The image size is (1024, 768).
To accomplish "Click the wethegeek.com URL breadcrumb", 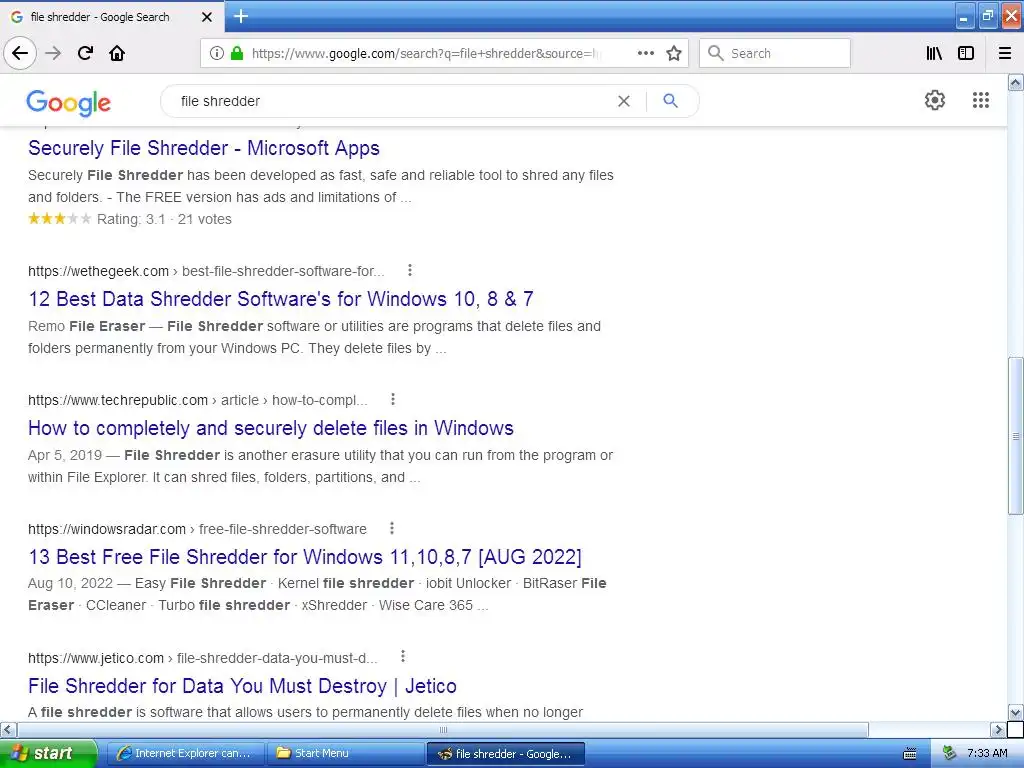I will pyautogui.click(x=206, y=271).
